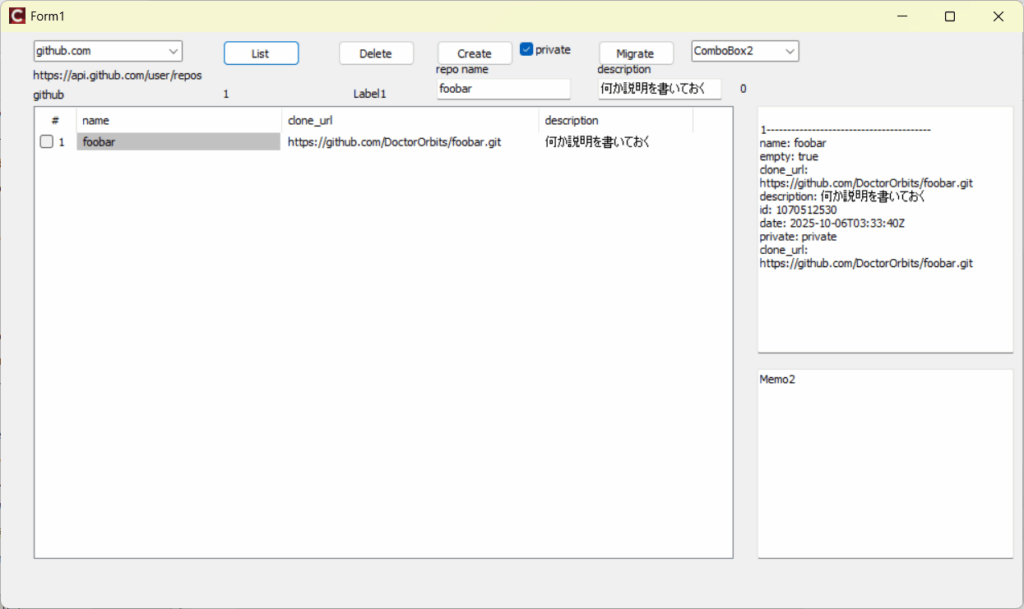
Task: Click the Delete button
Action: pyautogui.click(x=375, y=54)
